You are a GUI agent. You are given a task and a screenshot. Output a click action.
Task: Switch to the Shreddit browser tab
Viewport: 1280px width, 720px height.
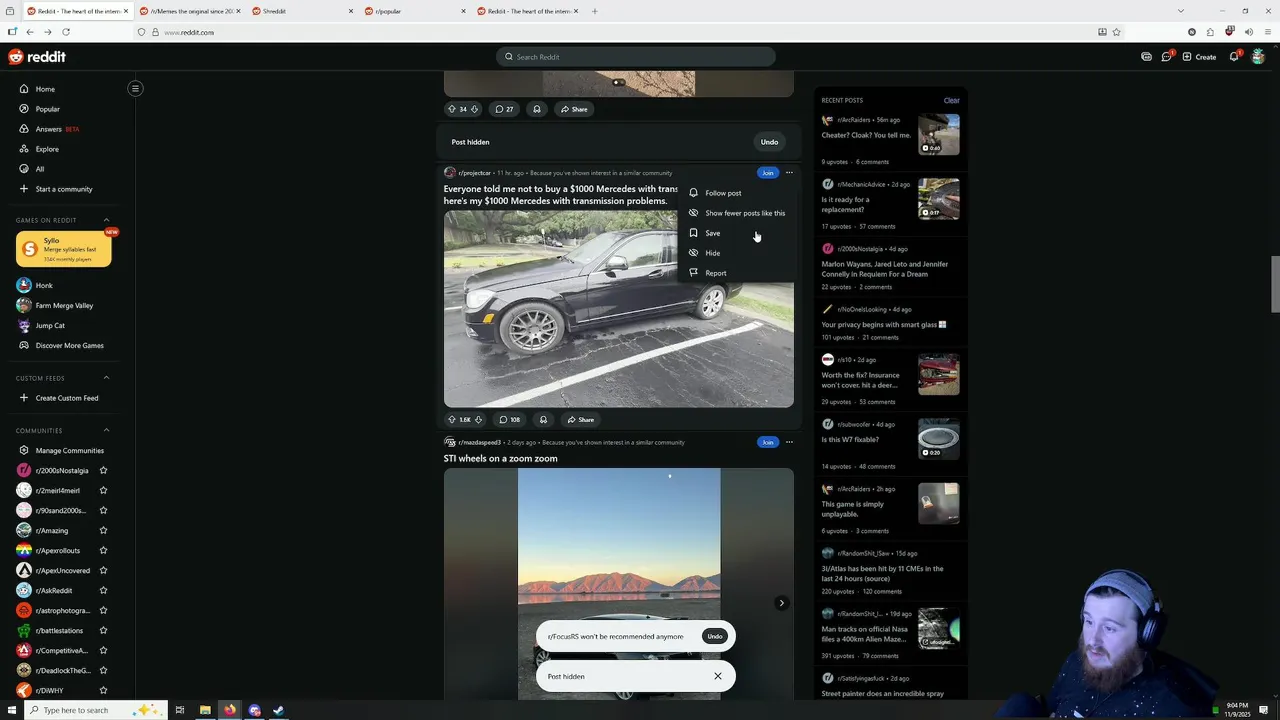(x=302, y=11)
